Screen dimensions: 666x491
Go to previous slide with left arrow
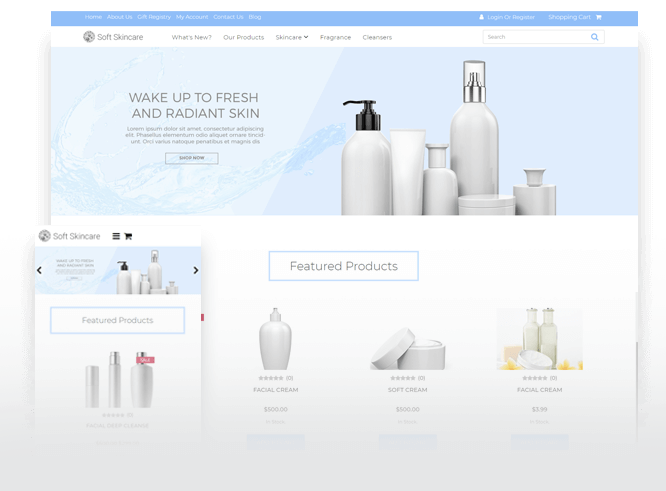coord(39,270)
